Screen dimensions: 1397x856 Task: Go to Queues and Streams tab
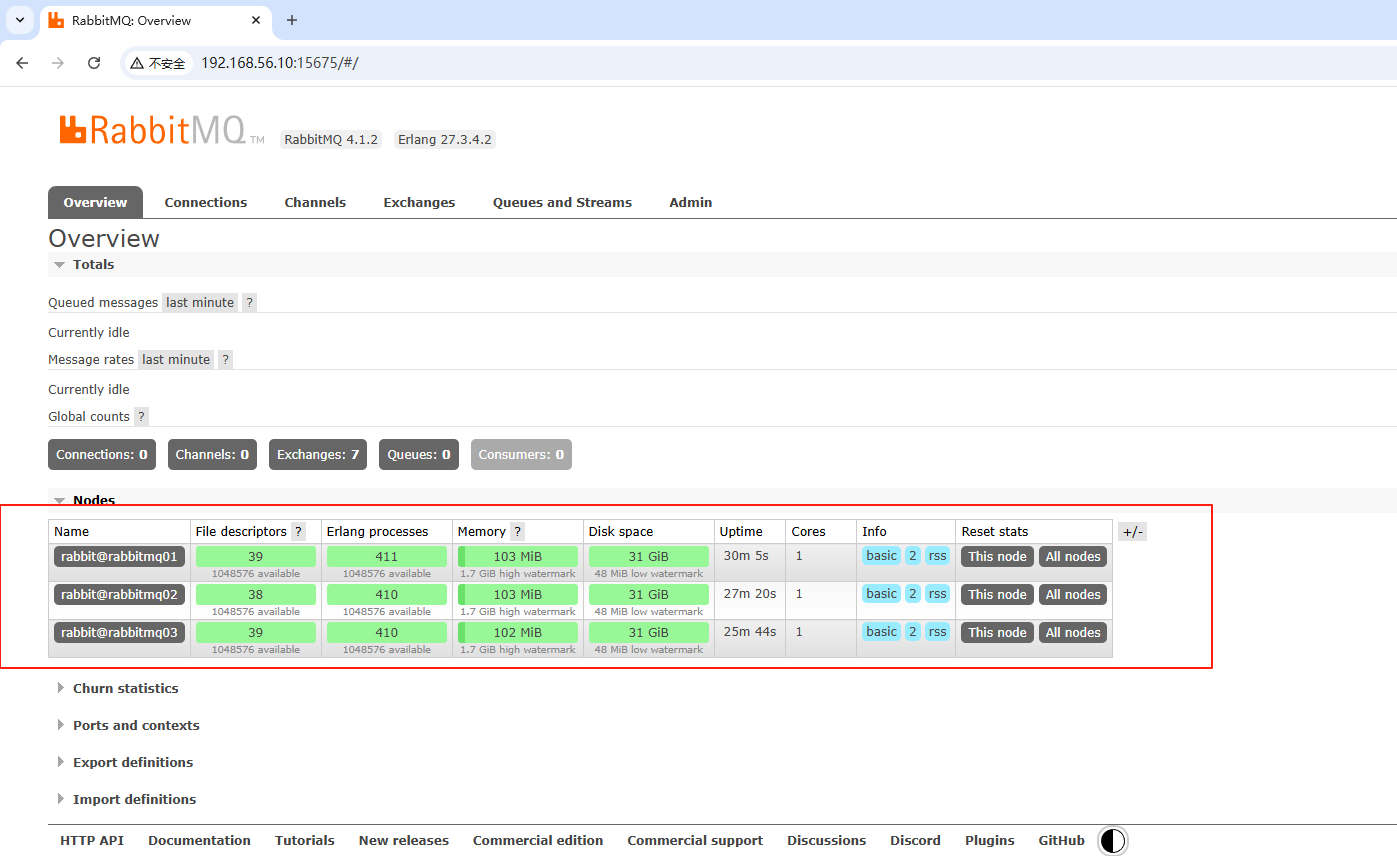[x=562, y=202]
